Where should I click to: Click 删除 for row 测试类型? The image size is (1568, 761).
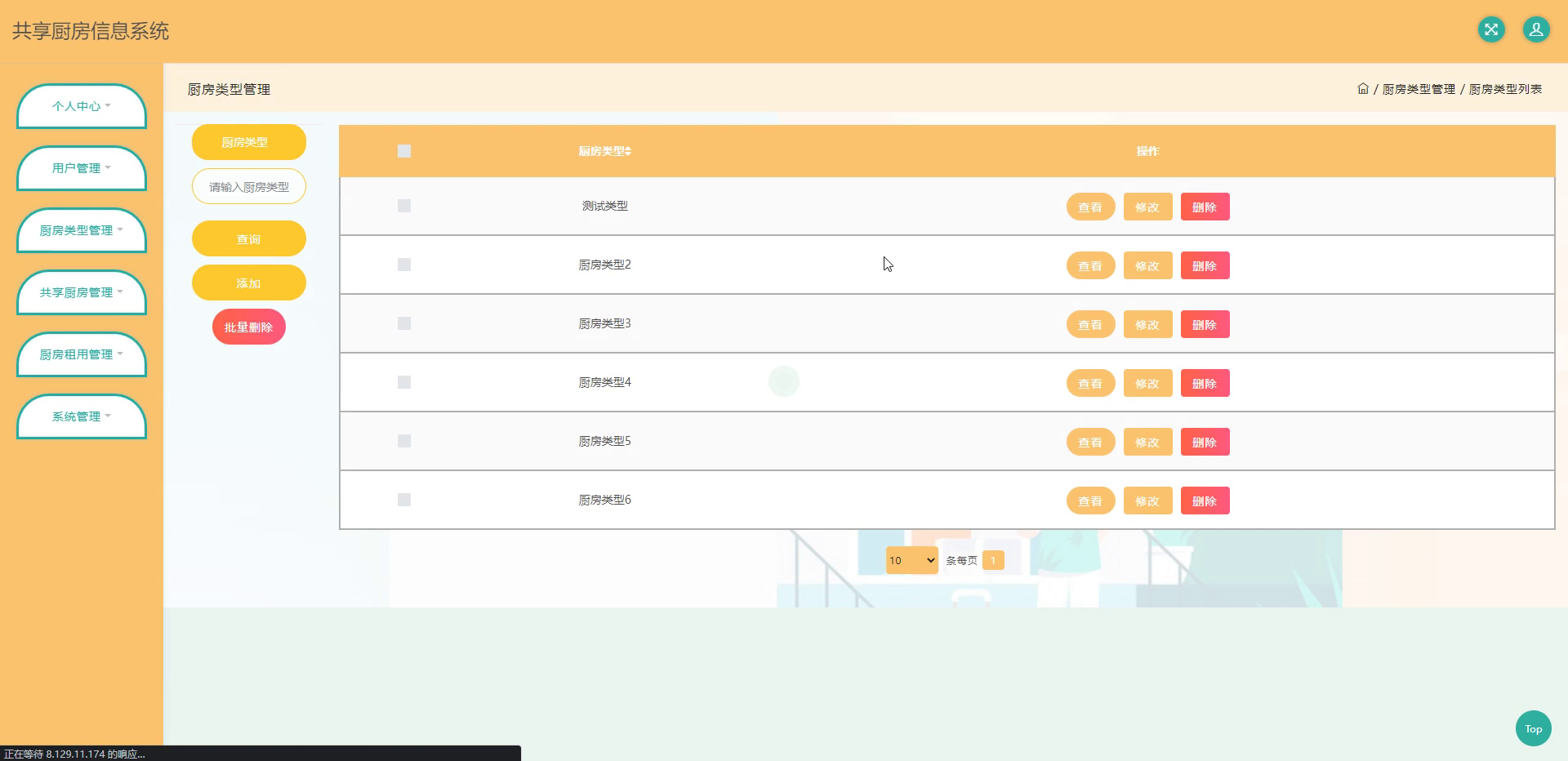pyautogui.click(x=1205, y=207)
